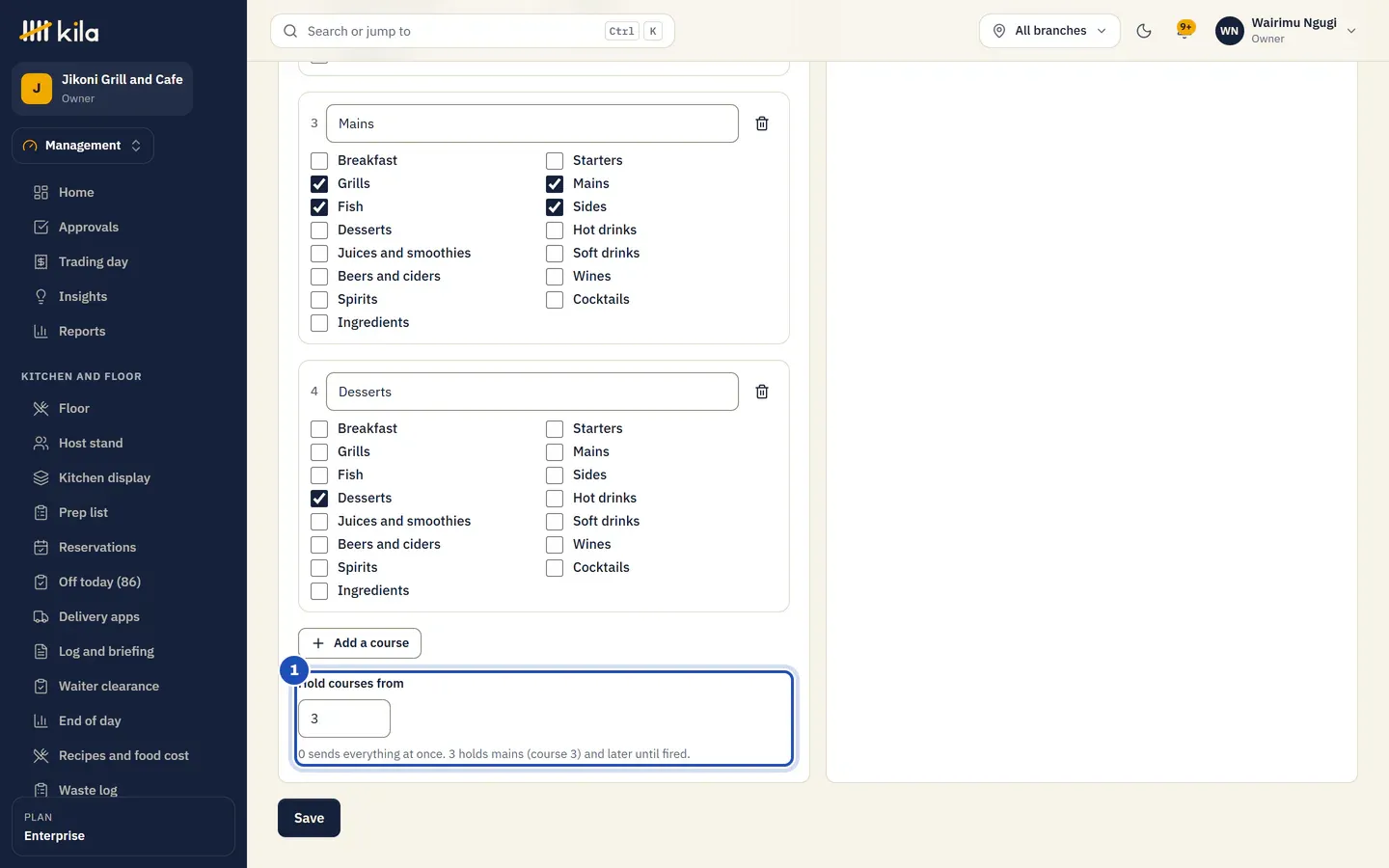Delete the Desserts course with trash icon
1389x868 pixels.
pyautogui.click(x=762, y=392)
